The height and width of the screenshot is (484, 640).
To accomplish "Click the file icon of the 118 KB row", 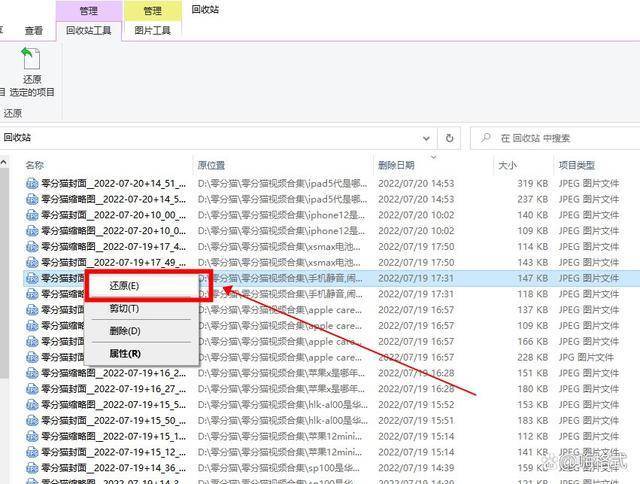I will click(32, 294).
